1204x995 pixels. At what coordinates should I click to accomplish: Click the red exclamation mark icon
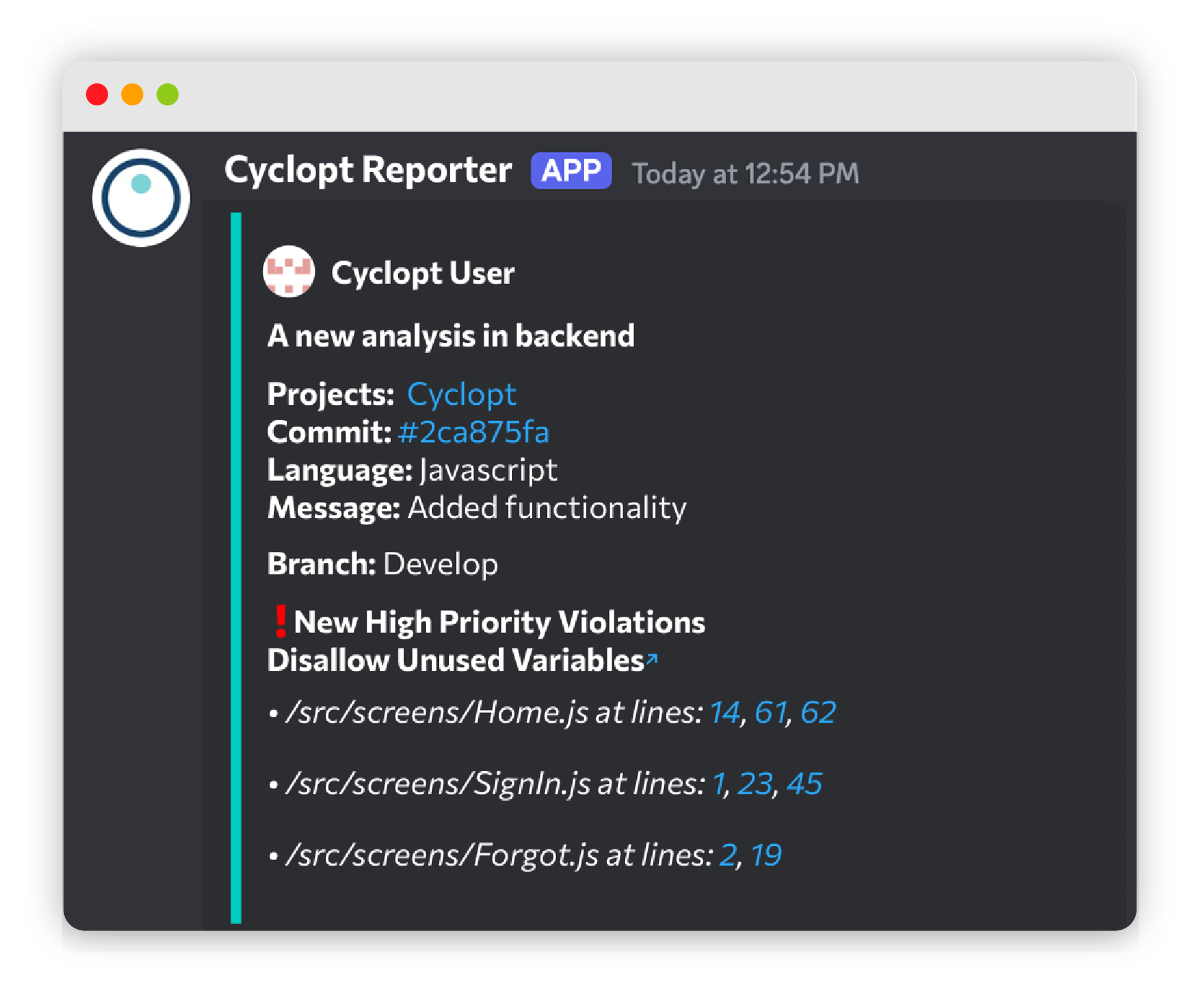(280, 621)
